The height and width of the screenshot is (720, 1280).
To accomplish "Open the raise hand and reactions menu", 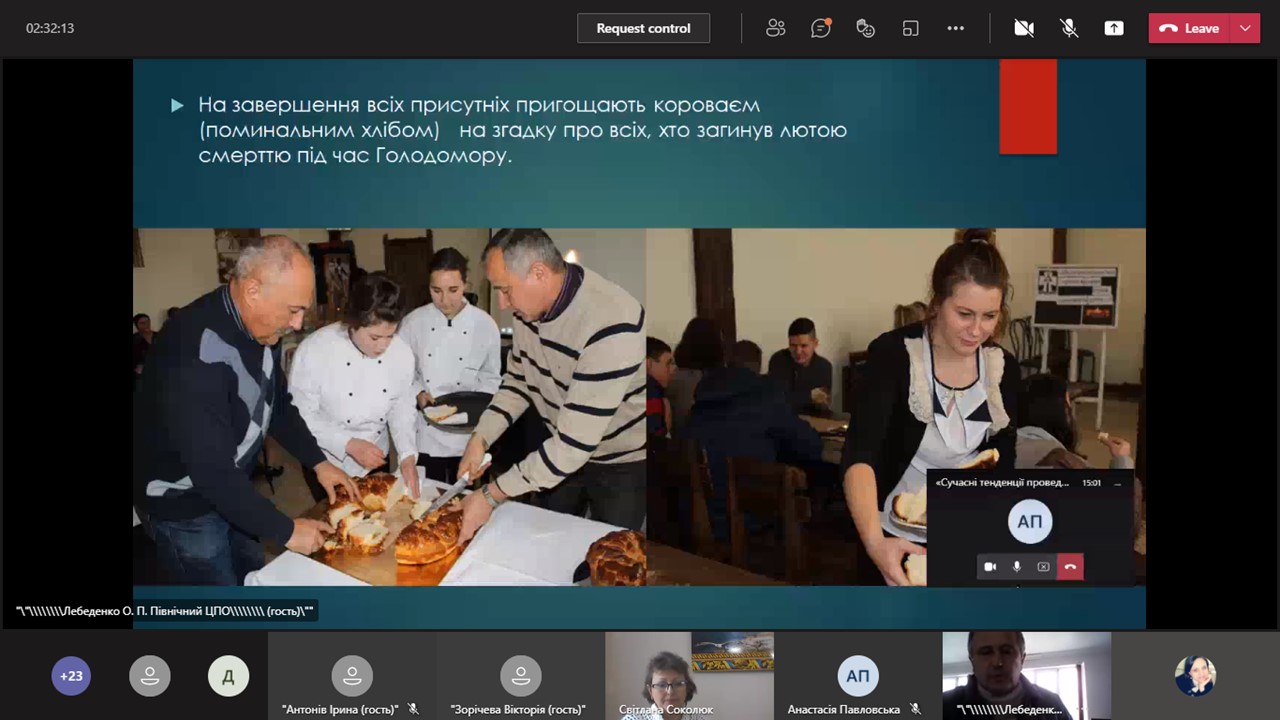I will tap(866, 28).
